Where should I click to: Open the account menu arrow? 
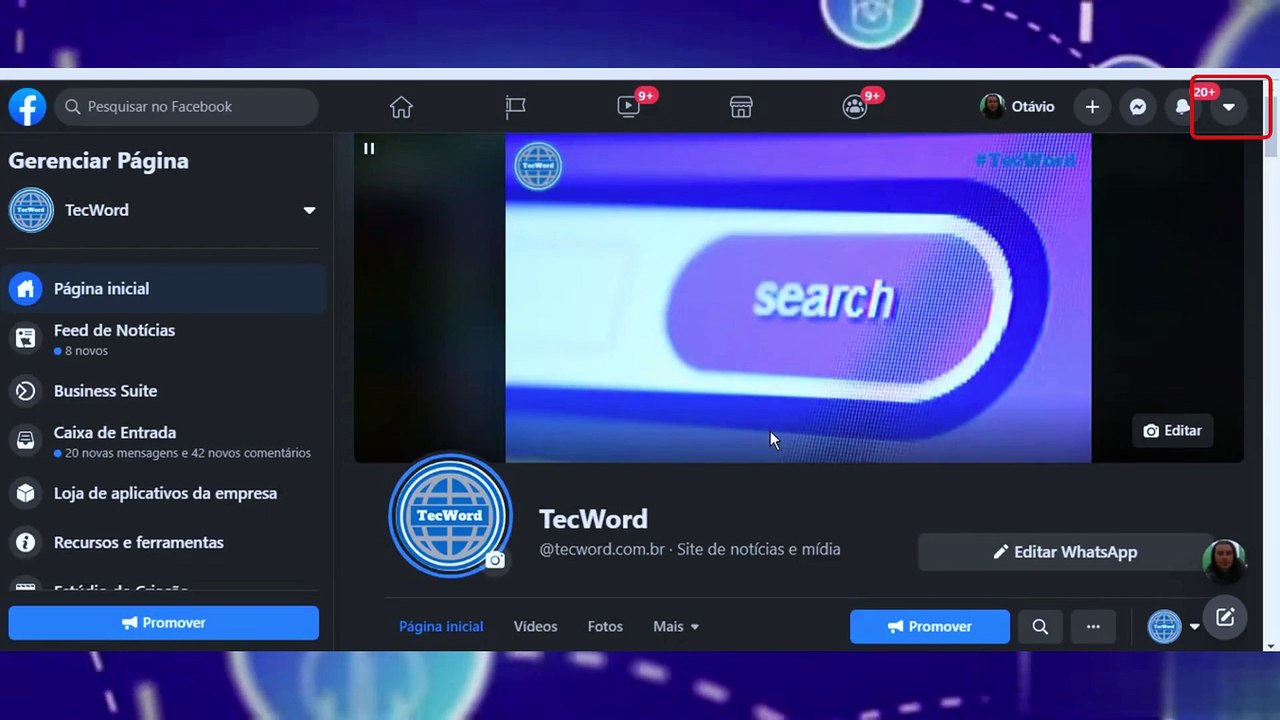1229,107
